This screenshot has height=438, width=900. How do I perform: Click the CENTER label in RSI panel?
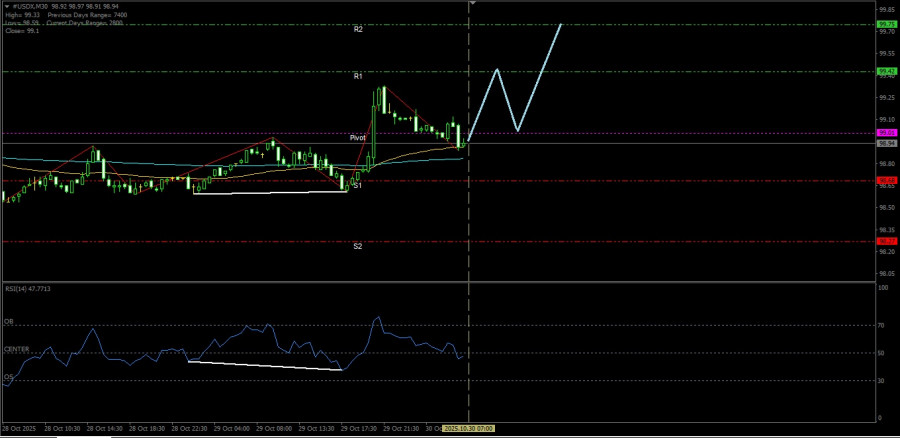pyautogui.click(x=16, y=350)
